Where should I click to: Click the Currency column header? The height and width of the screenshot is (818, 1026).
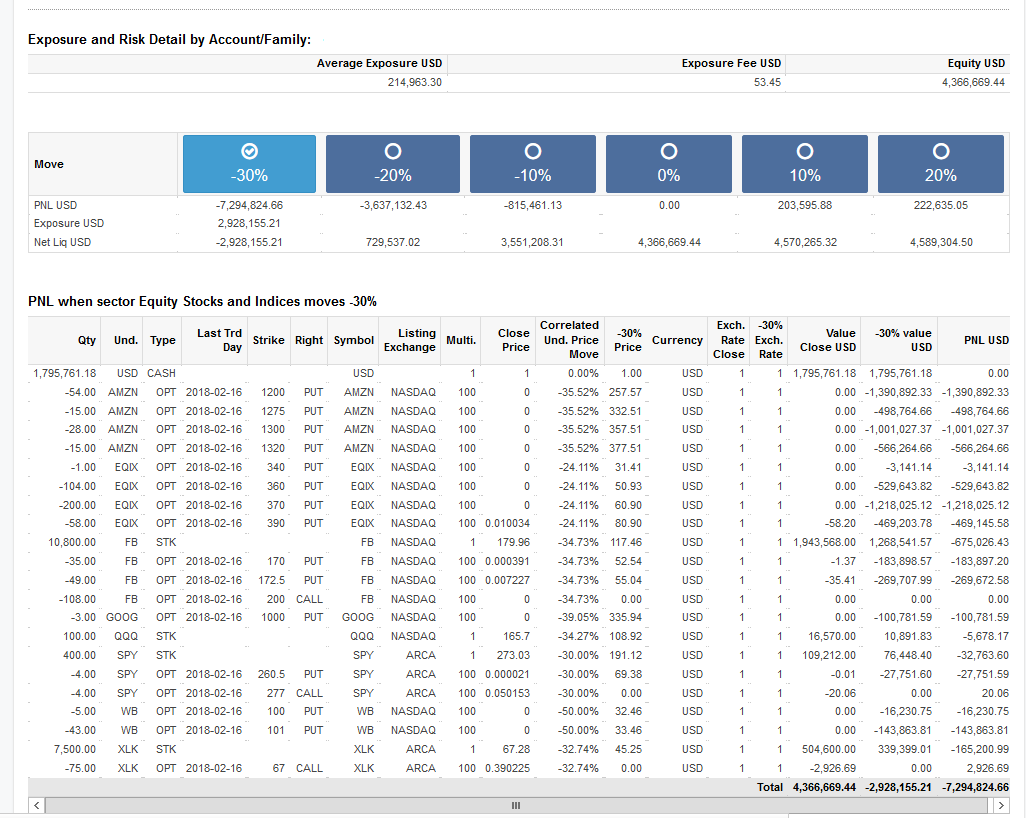pos(677,340)
